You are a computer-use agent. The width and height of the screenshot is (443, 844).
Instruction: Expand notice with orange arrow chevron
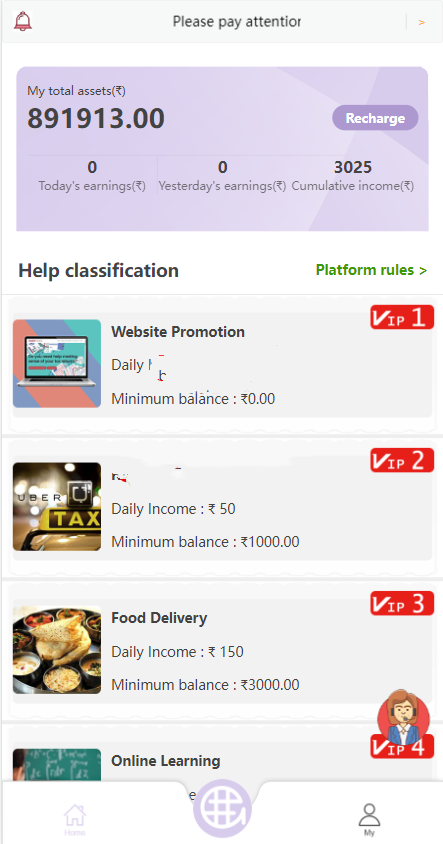(421, 22)
